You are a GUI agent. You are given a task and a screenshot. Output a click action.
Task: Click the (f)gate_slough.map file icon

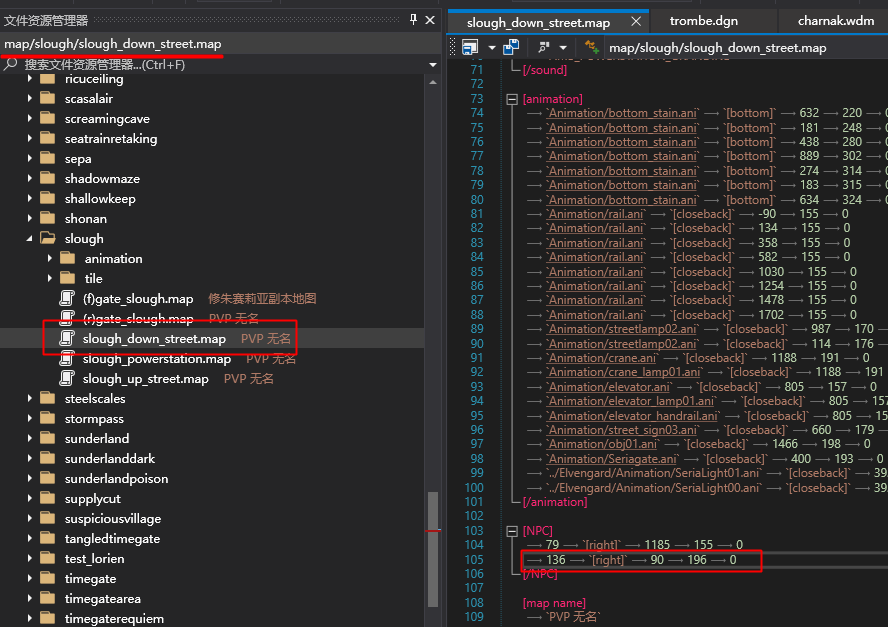tap(67, 298)
